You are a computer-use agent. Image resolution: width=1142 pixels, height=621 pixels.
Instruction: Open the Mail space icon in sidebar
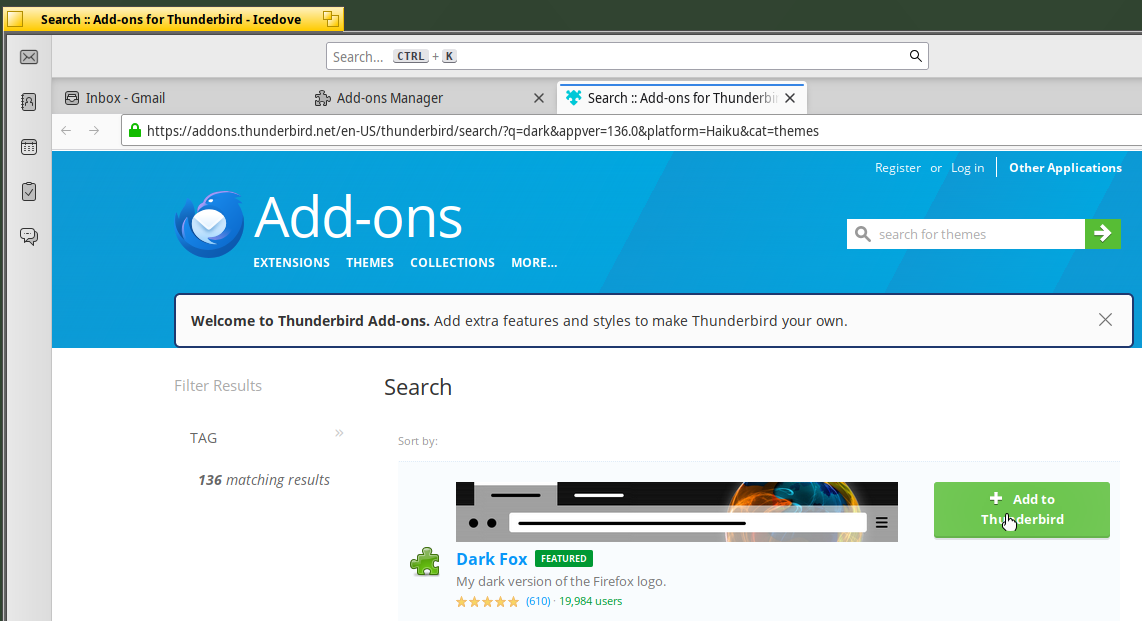point(29,57)
